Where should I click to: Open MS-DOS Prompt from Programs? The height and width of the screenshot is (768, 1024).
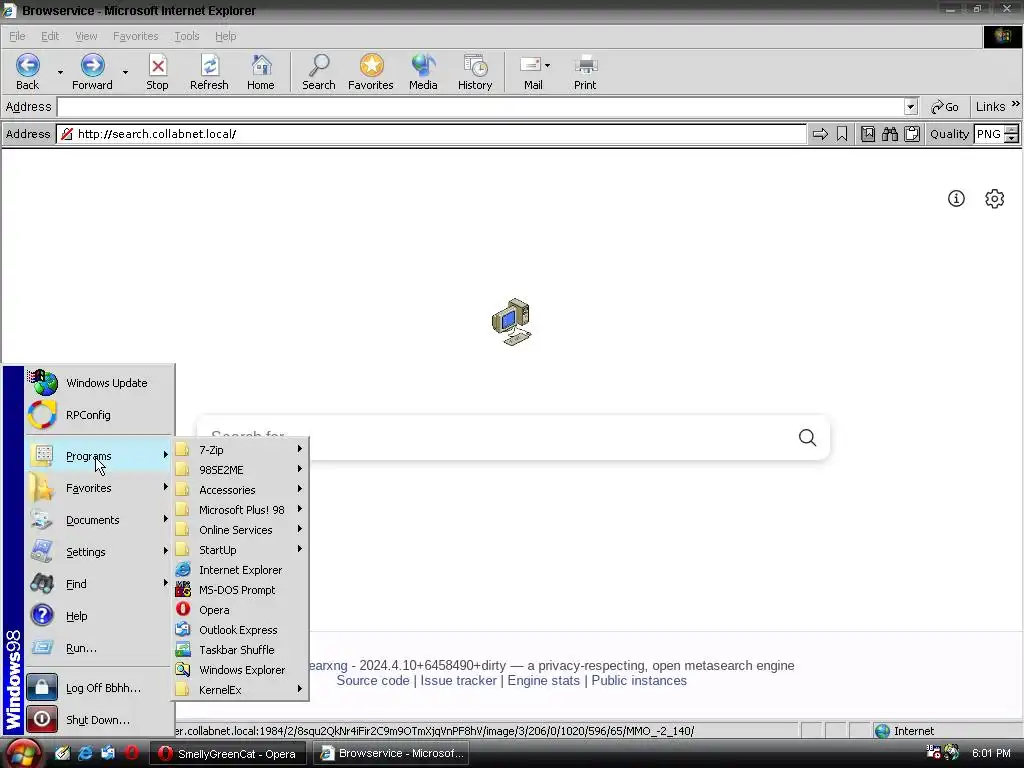tap(240, 590)
